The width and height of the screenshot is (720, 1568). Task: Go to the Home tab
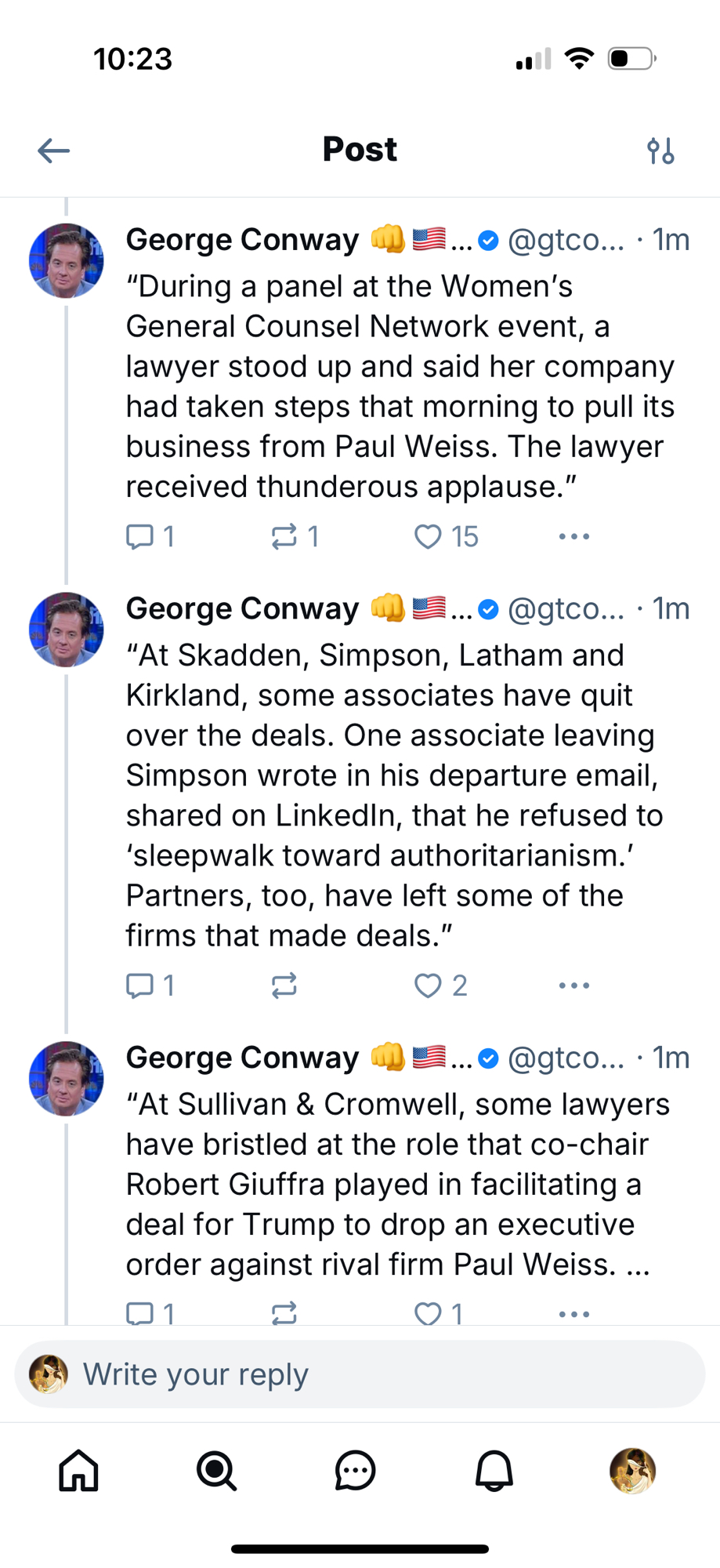[79, 1470]
